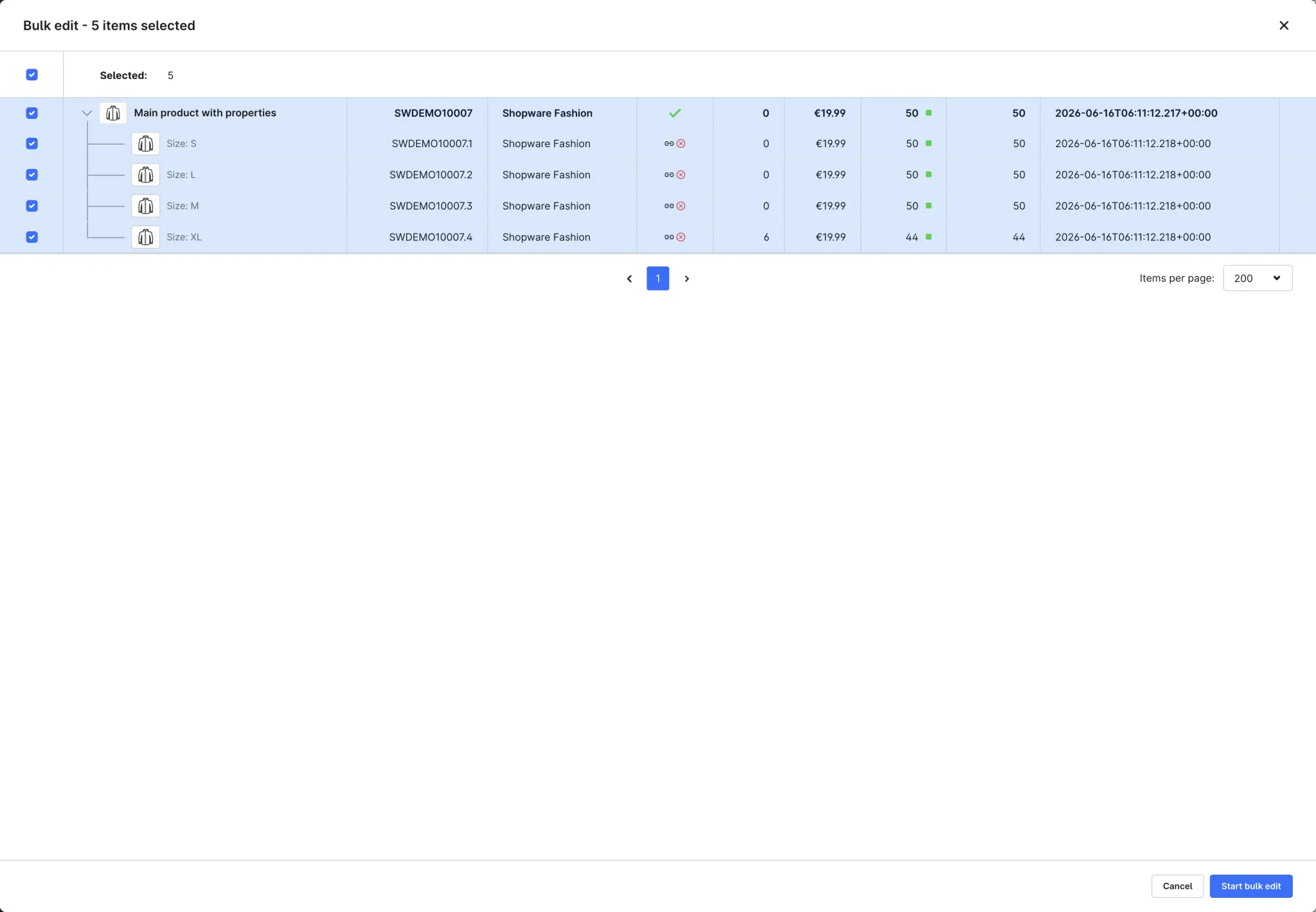Select the Size: M variant name
The image size is (1316, 912).
tap(182, 206)
